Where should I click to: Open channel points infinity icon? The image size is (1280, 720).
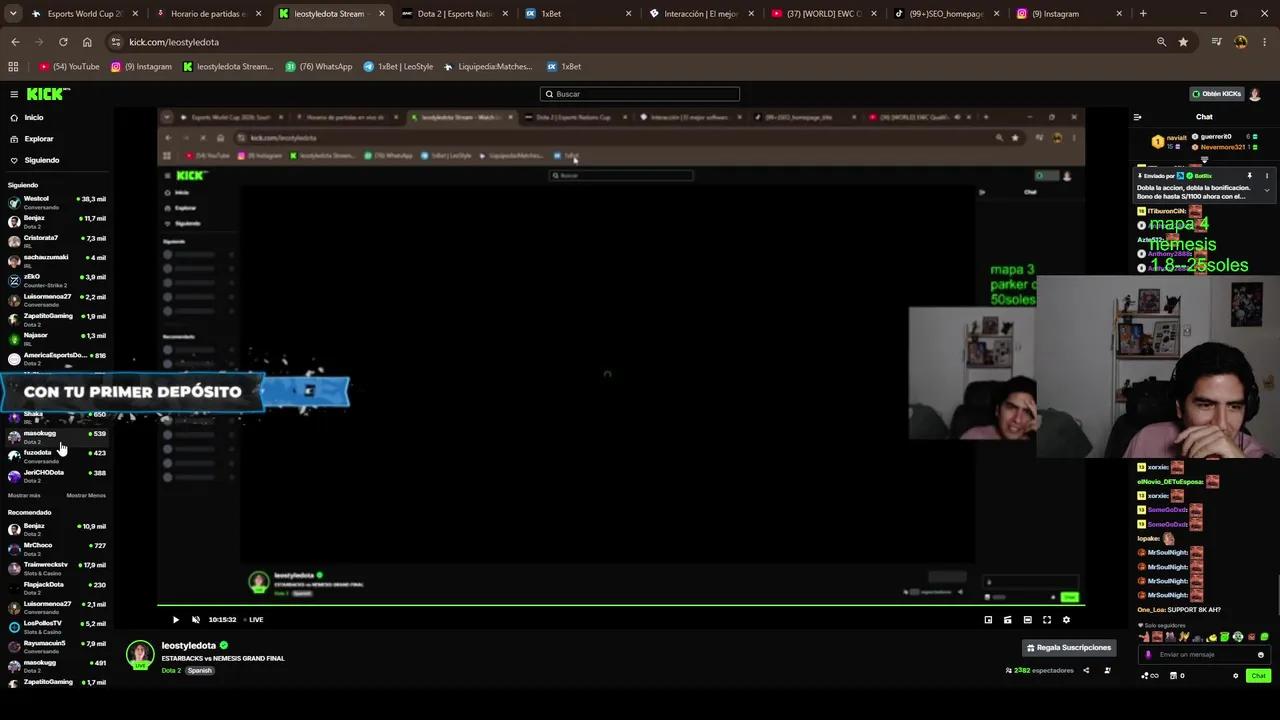pos(1150,676)
